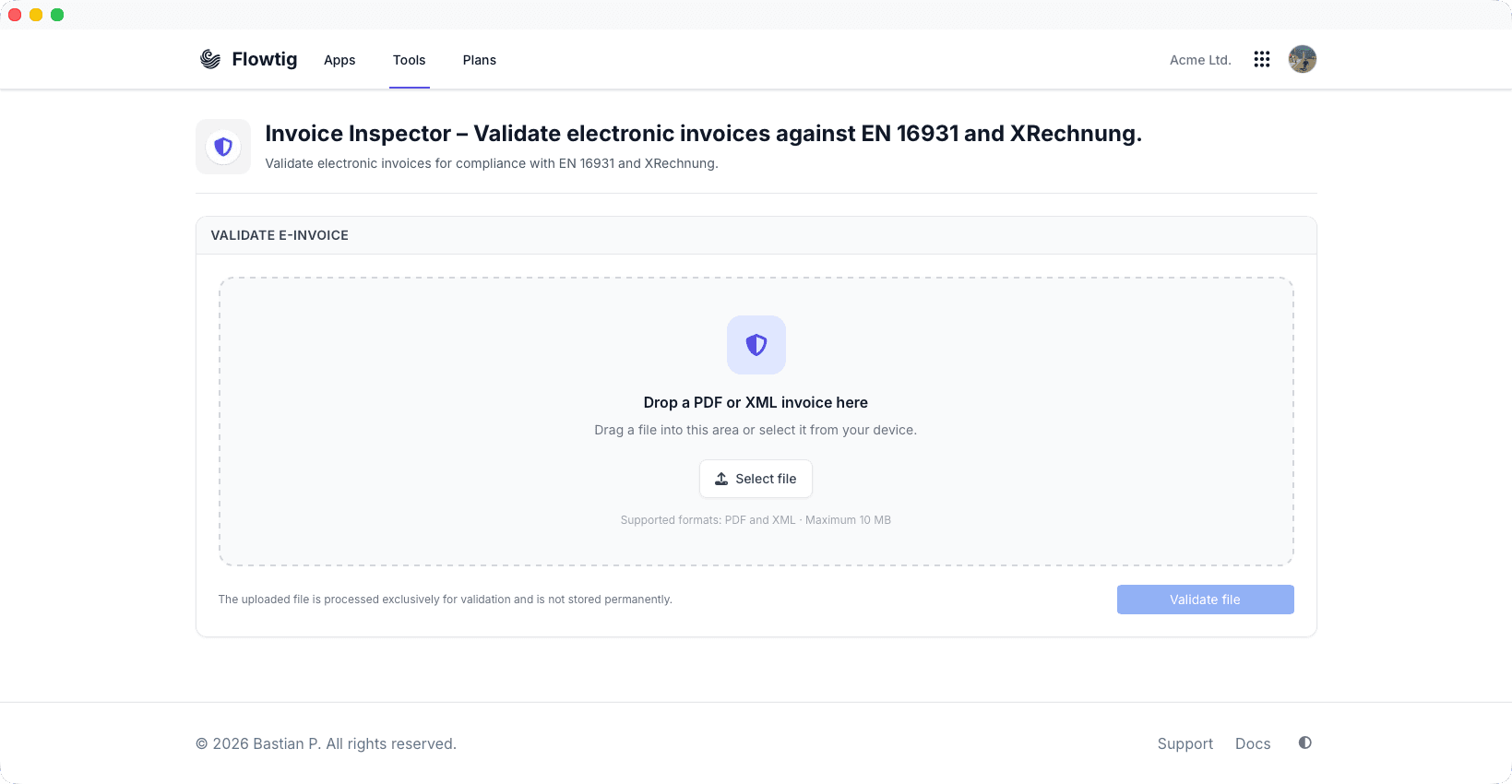Open the user profile avatar
Screen dimensions: 1512x784
(x=1303, y=59)
